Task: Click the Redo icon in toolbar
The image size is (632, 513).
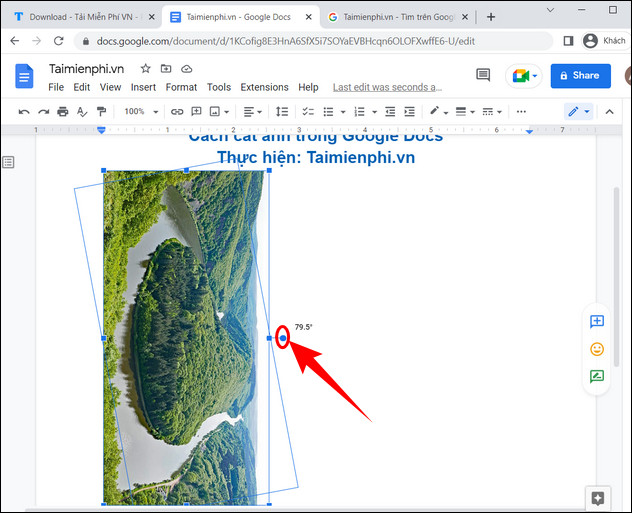Action: [44, 112]
